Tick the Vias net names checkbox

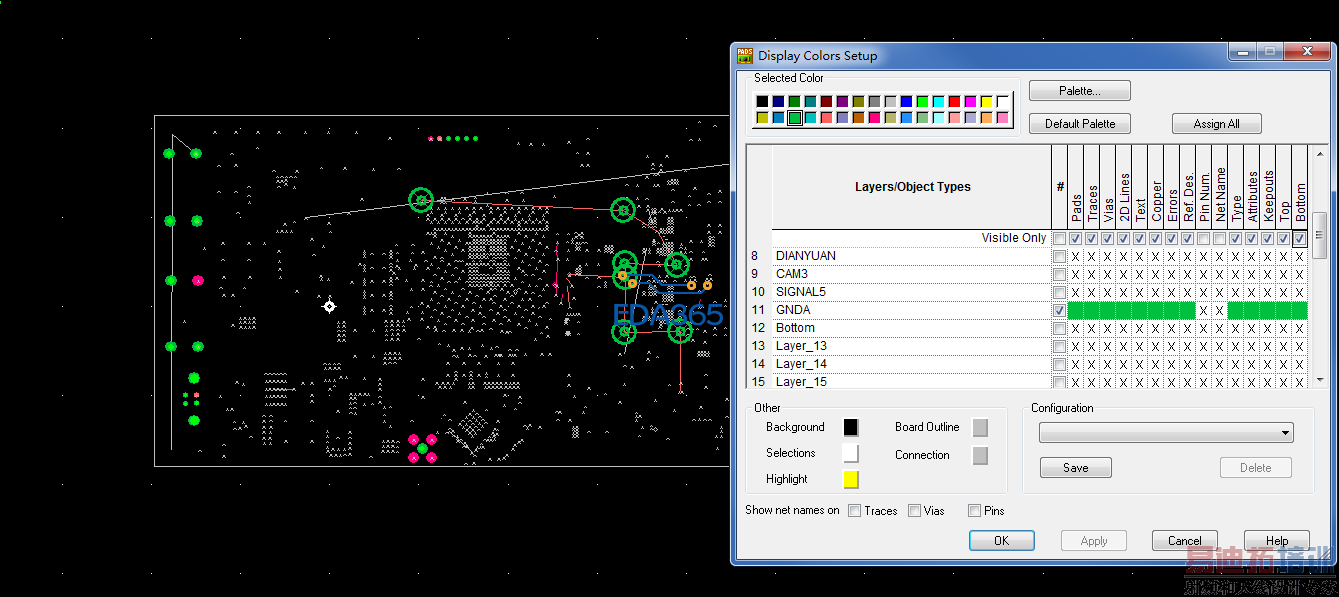tap(914, 511)
